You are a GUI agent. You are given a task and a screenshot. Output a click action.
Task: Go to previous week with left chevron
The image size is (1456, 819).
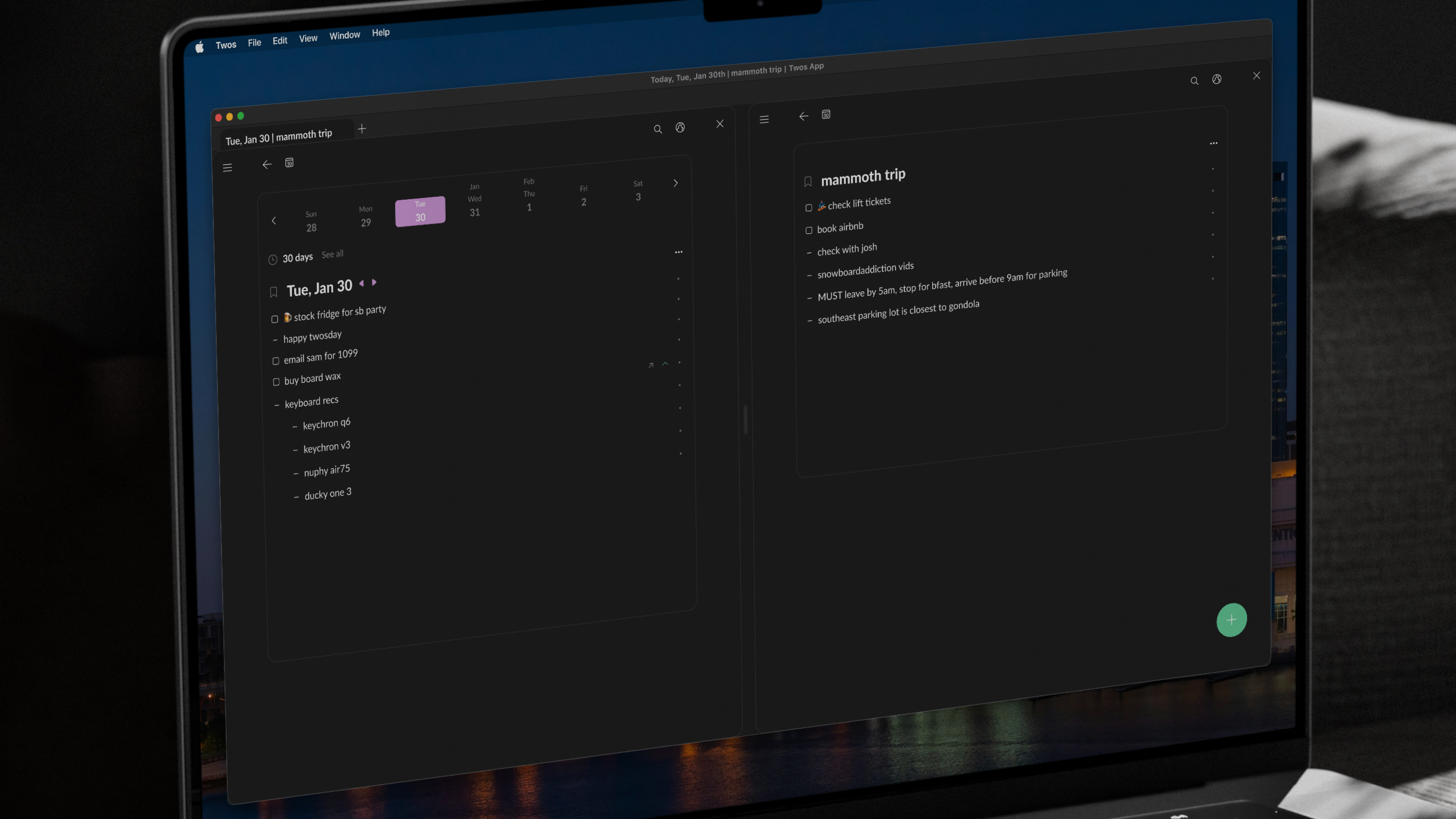pos(274,220)
